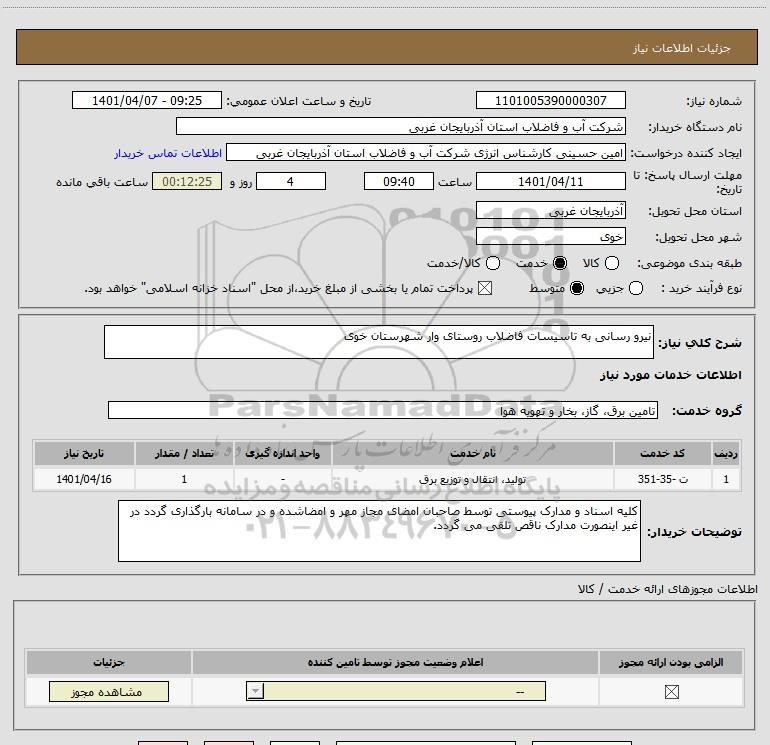Screen dimensions: 770x745
Task: Click the نام خدمت column header
Action: pyautogui.click(x=473, y=453)
